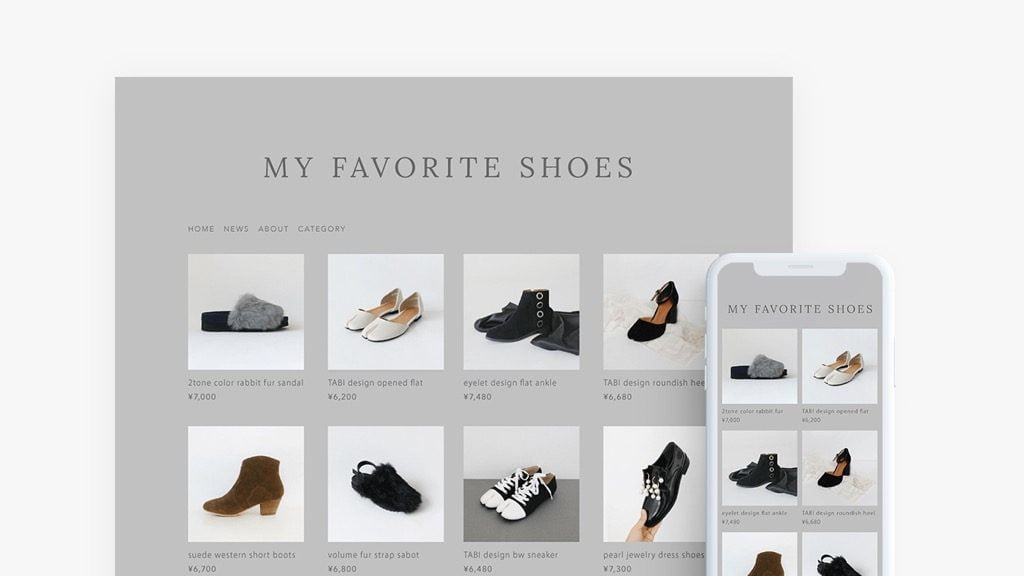Image resolution: width=1024 pixels, height=576 pixels.
Task: Click desktop 'eyelet design flat ankle' product name
Action: 510,383
